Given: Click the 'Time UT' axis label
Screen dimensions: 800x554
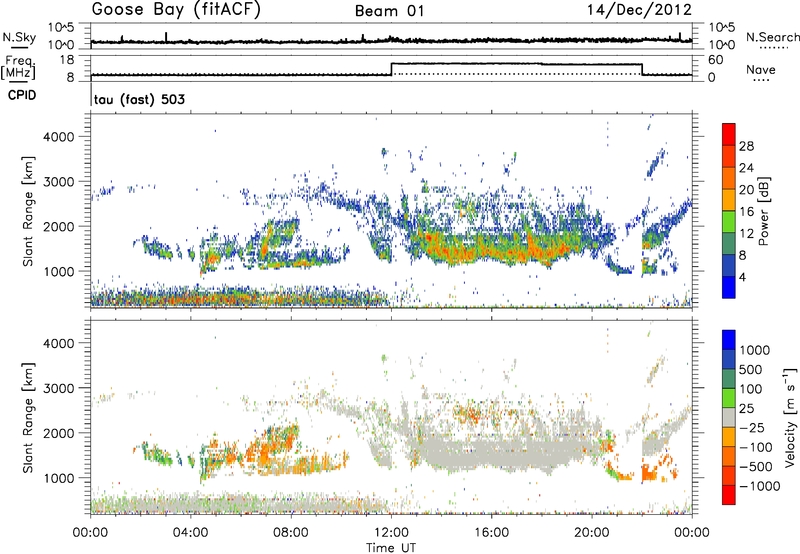Looking at the screenshot, I should point(391,548).
